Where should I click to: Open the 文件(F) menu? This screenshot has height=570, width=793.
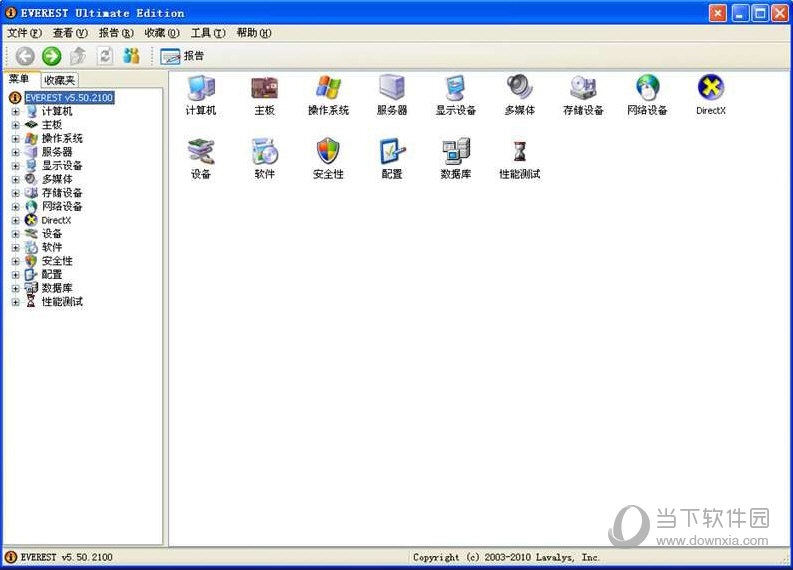pyautogui.click(x=24, y=33)
